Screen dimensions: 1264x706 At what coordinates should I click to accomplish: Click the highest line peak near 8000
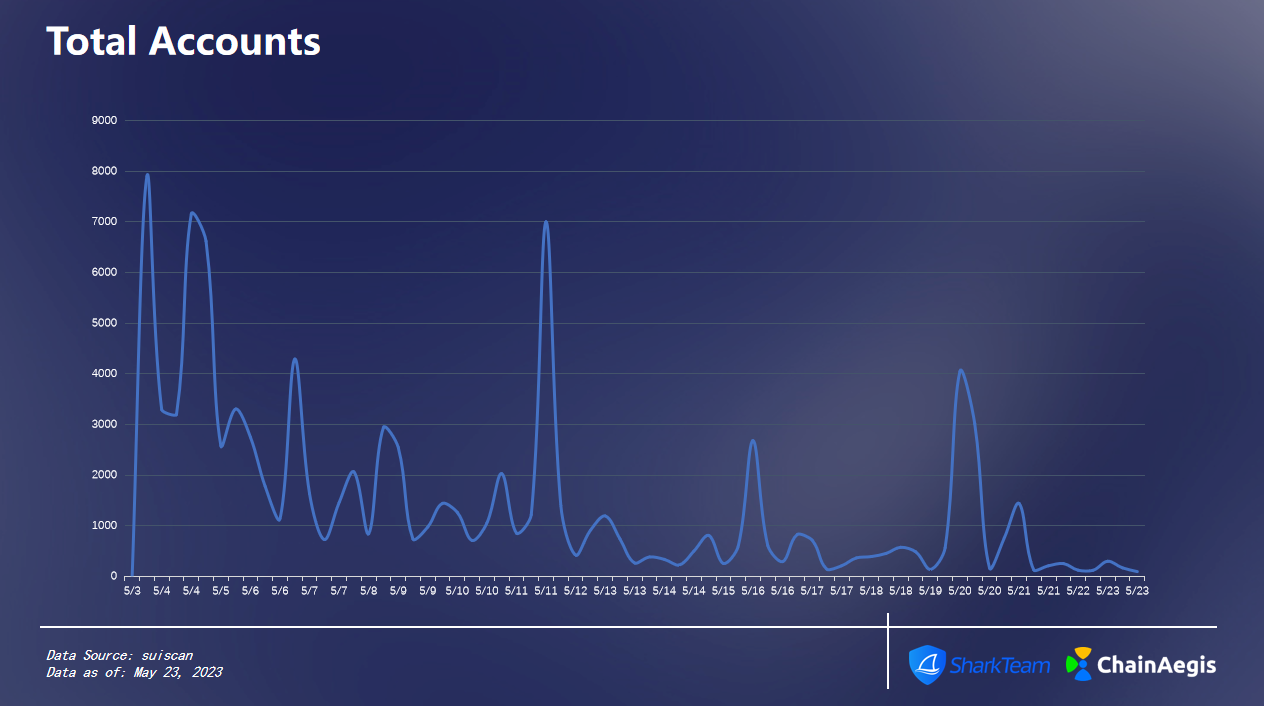click(x=147, y=175)
